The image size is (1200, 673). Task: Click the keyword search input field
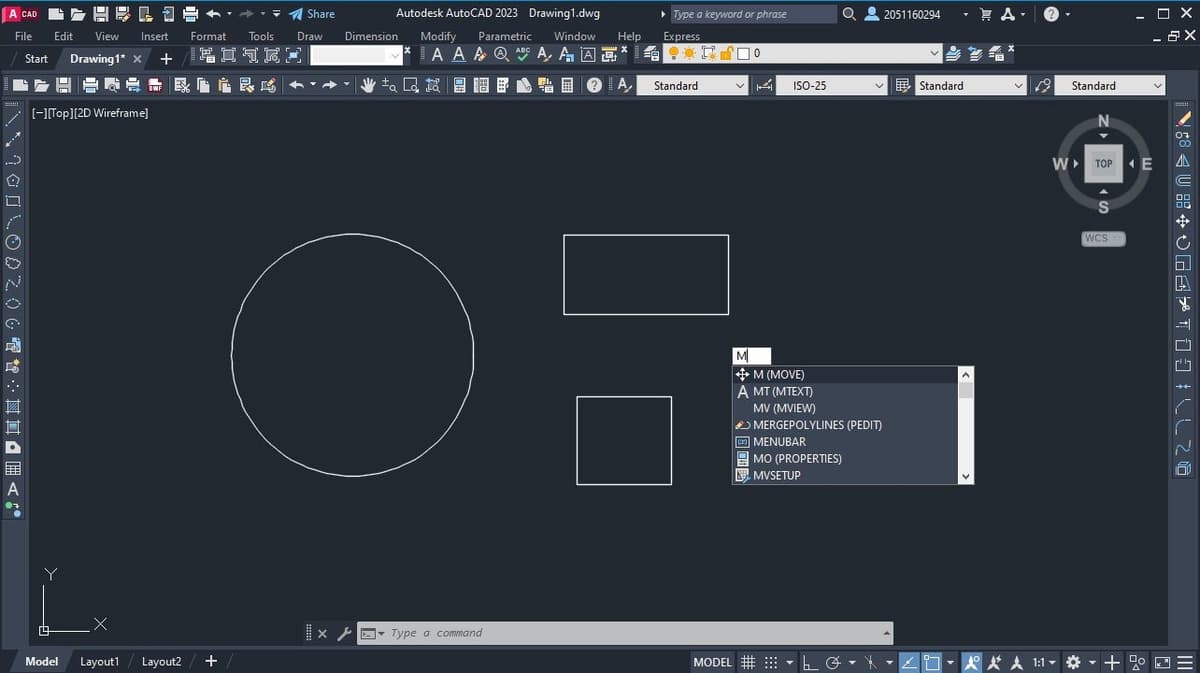[753, 14]
